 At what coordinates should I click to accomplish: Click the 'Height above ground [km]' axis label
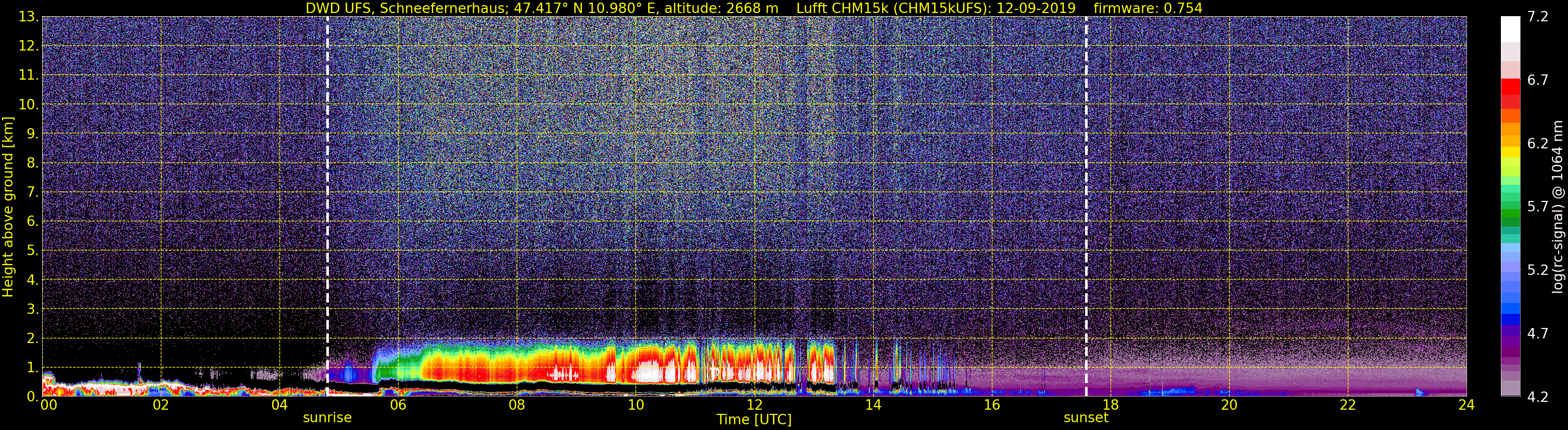[x=8, y=207]
